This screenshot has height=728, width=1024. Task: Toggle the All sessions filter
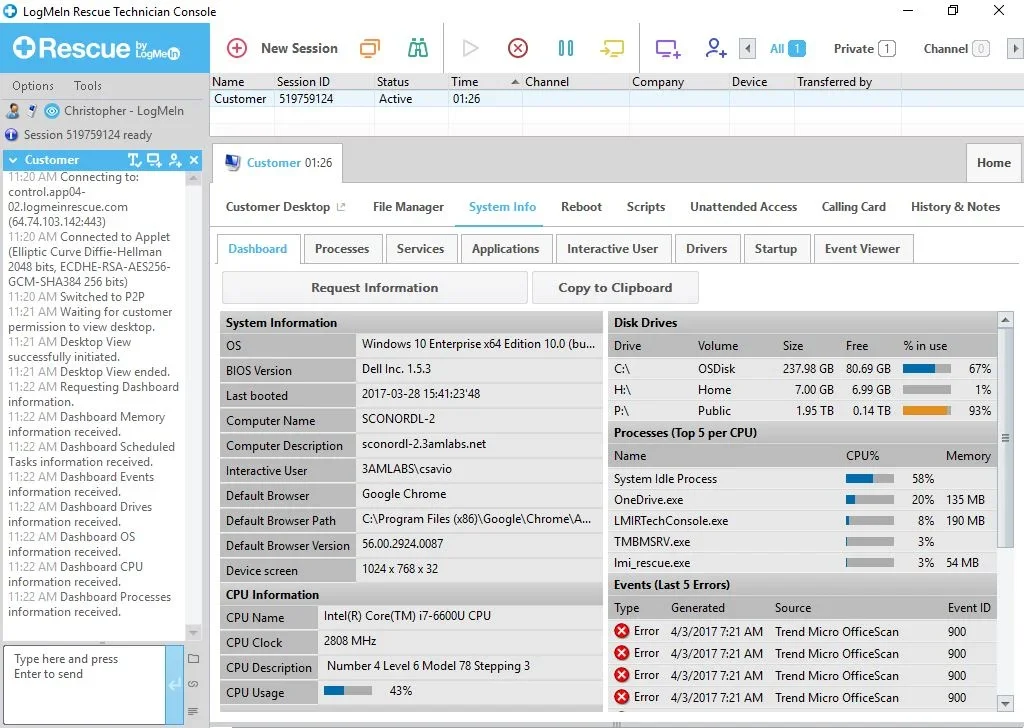787,48
